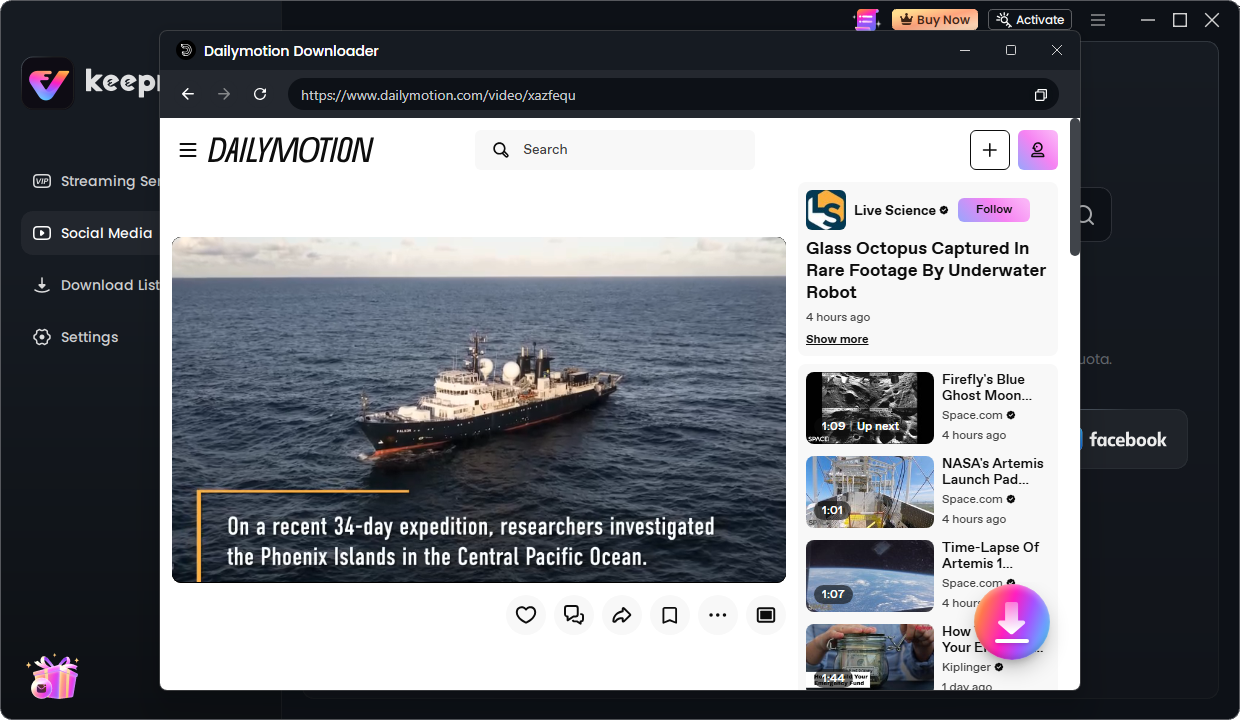Open the Live Science channel name

coord(895,210)
